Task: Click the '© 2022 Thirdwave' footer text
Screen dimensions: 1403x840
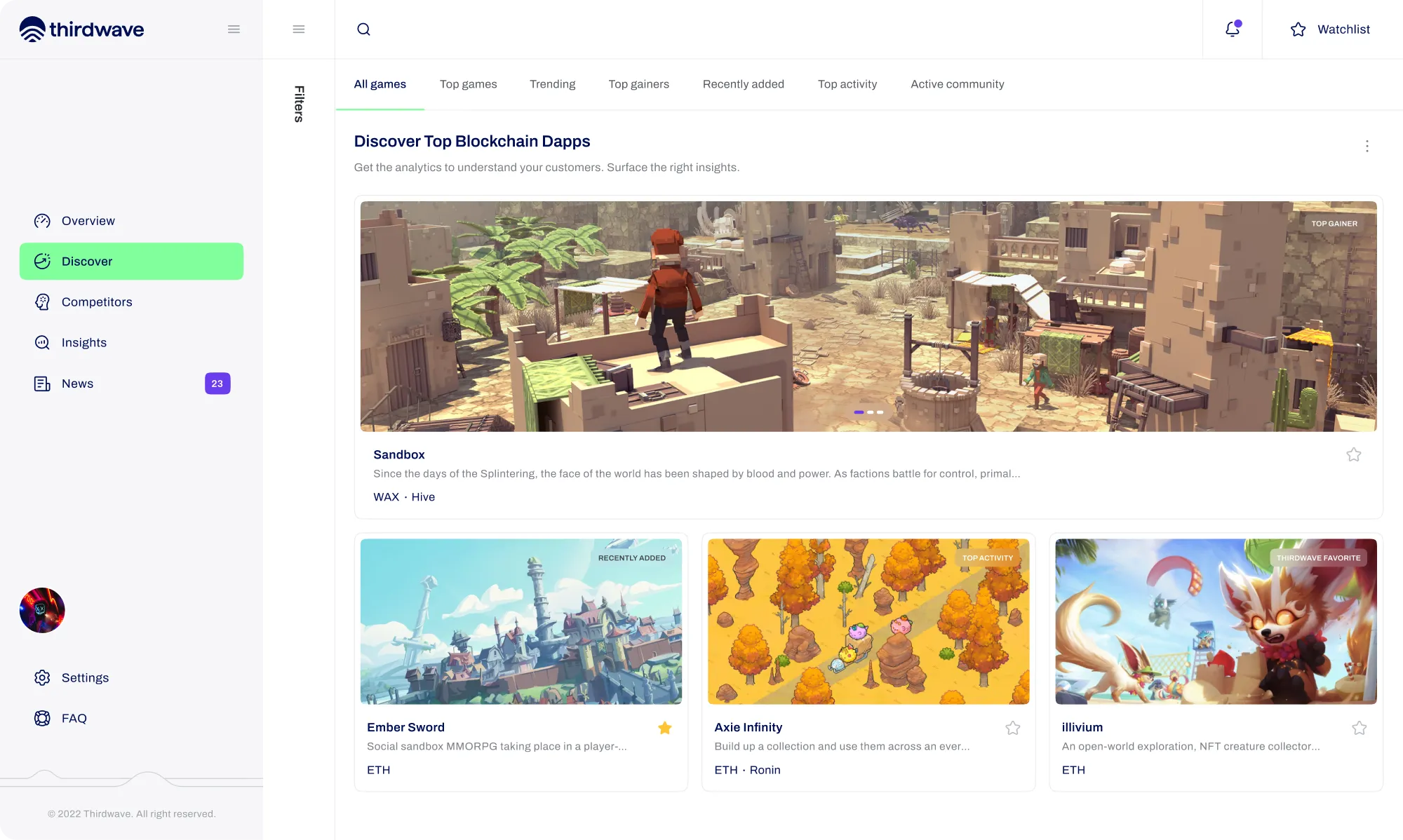Action: pos(132,814)
